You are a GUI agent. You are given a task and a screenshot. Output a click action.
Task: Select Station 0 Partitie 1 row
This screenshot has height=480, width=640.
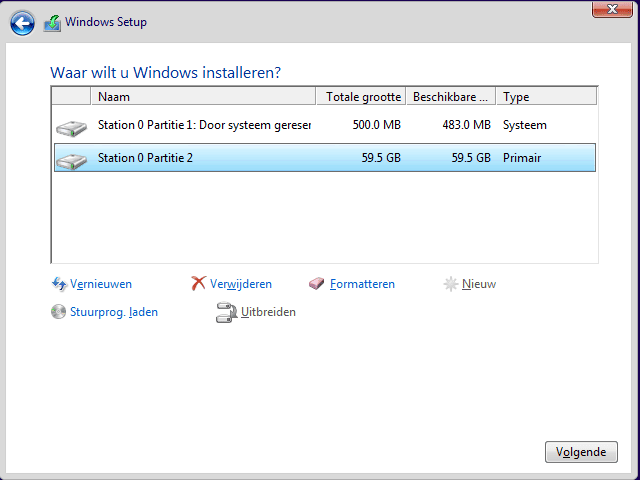(x=325, y=125)
